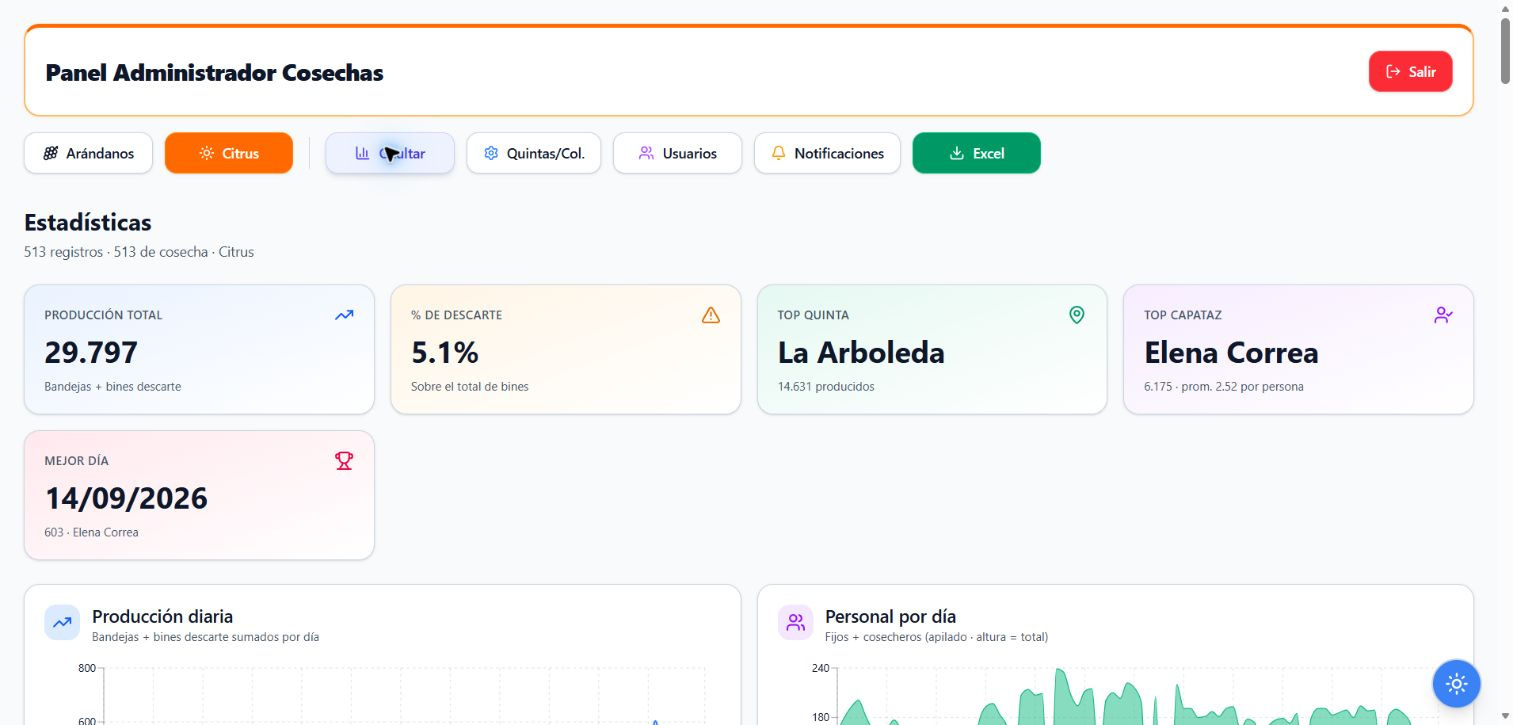Click the "14/09/2026" best day date
This screenshot has width=1513, height=725.
coord(126,499)
